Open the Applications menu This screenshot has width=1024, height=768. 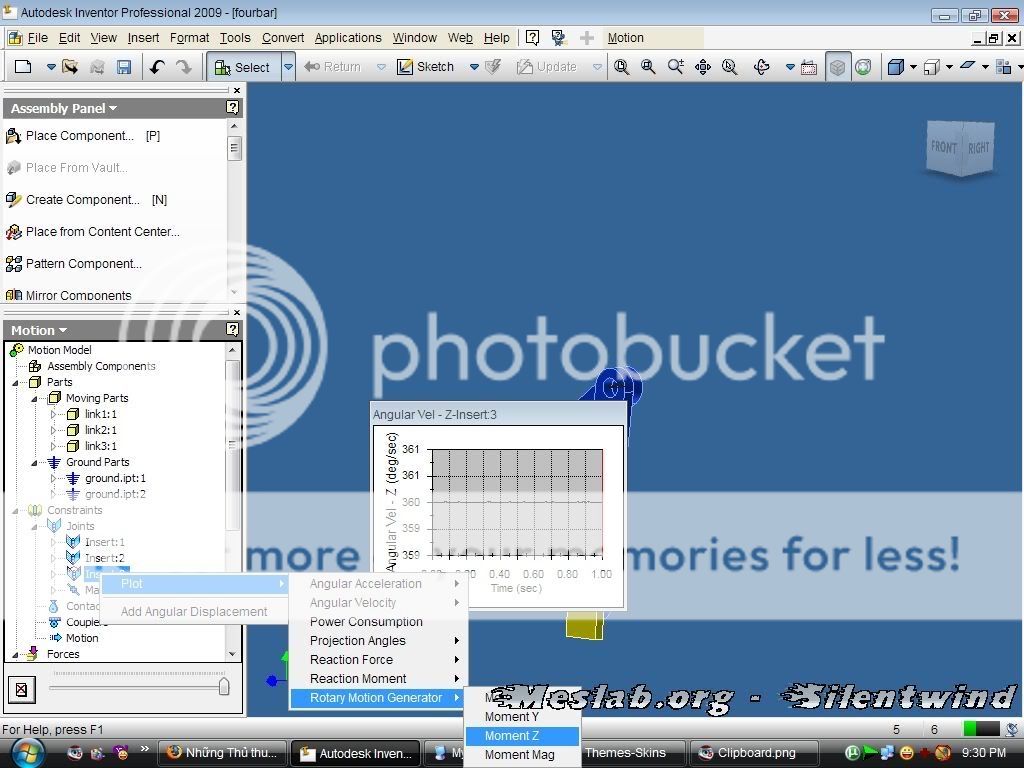click(x=348, y=38)
